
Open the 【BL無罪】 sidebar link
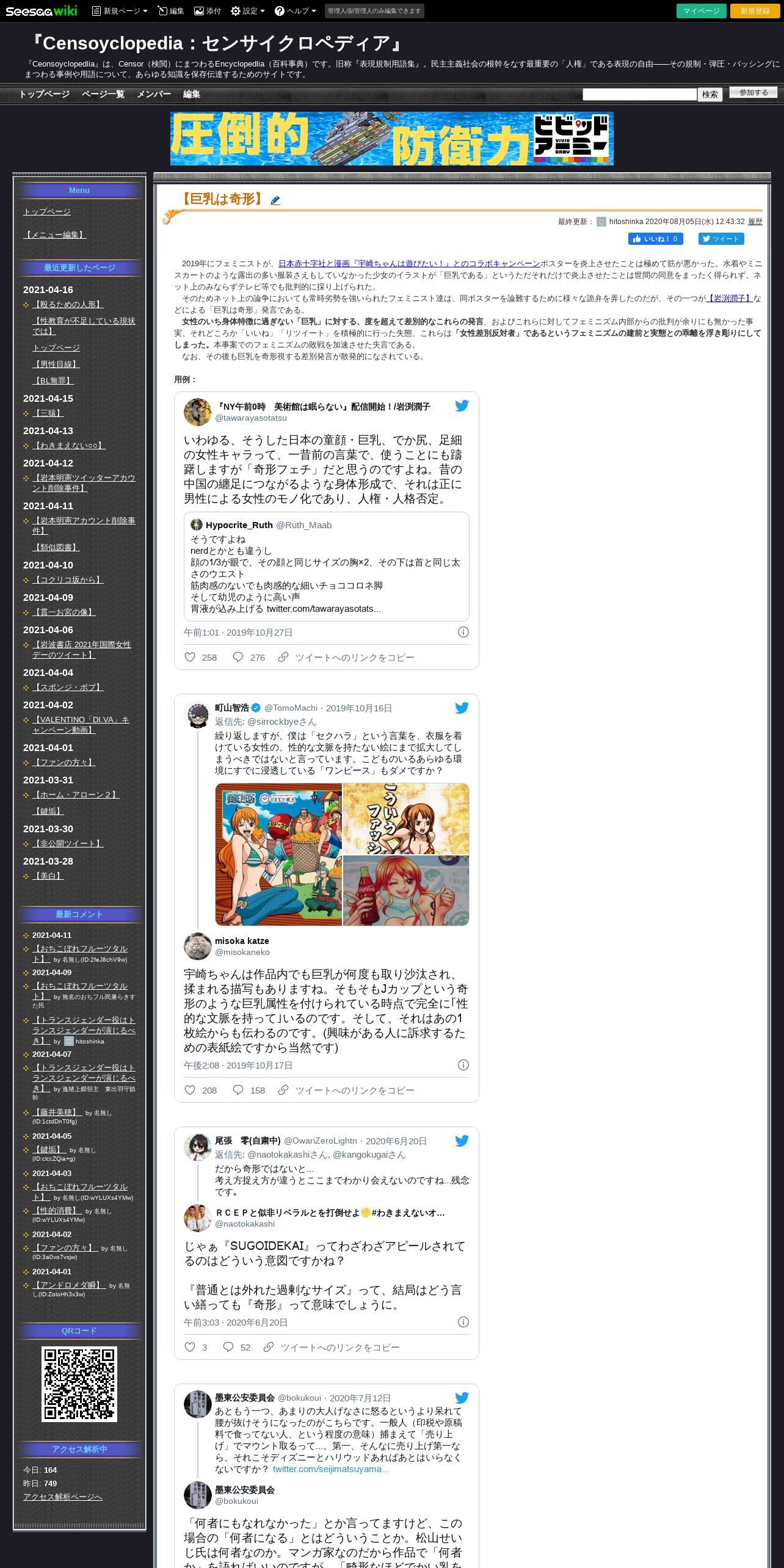[x=53, y=380]
